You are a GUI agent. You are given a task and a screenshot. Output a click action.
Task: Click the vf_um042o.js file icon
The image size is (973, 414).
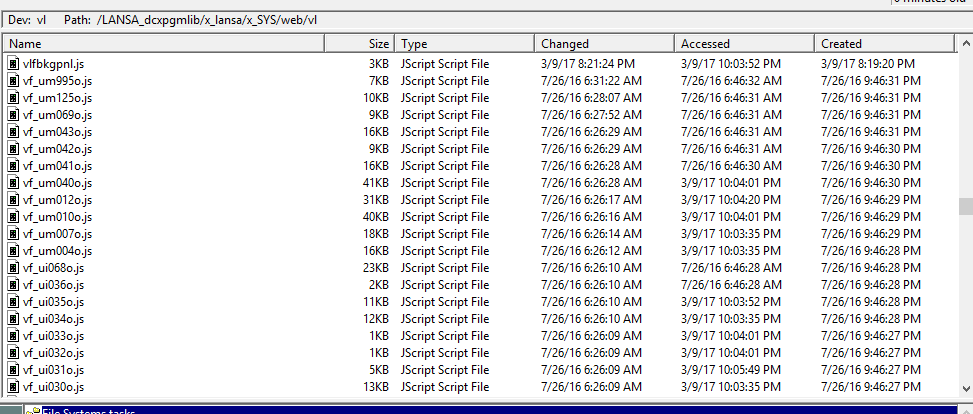(x=13, y=149)
